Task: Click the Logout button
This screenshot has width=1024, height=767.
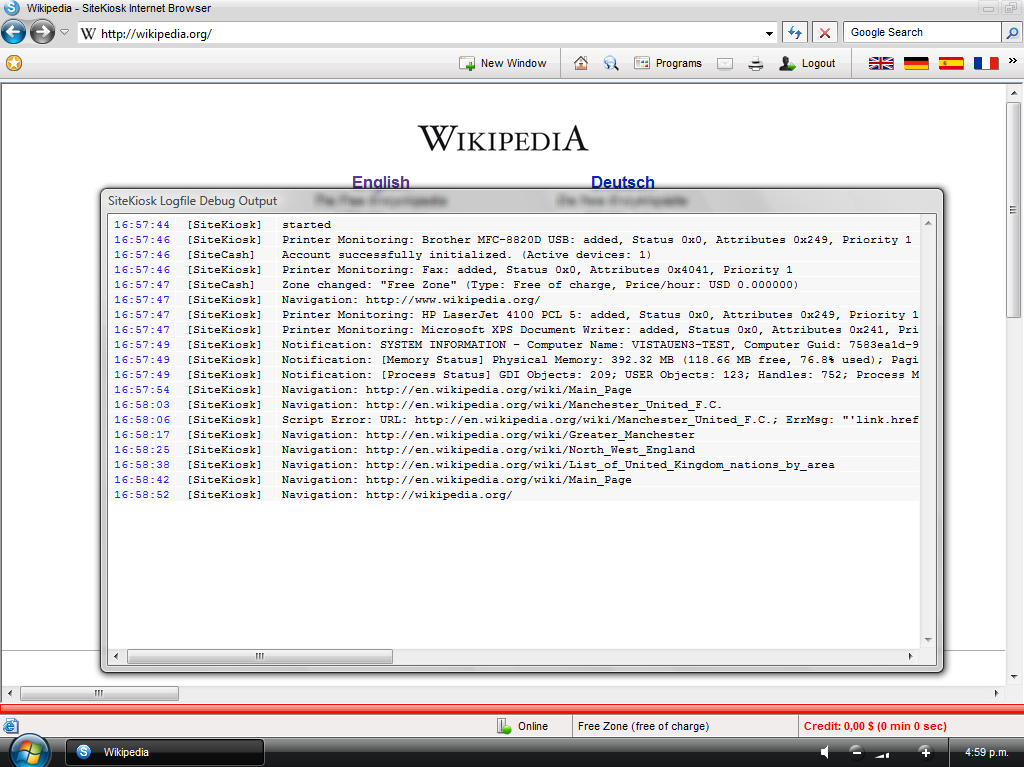Action: (807, 63)
